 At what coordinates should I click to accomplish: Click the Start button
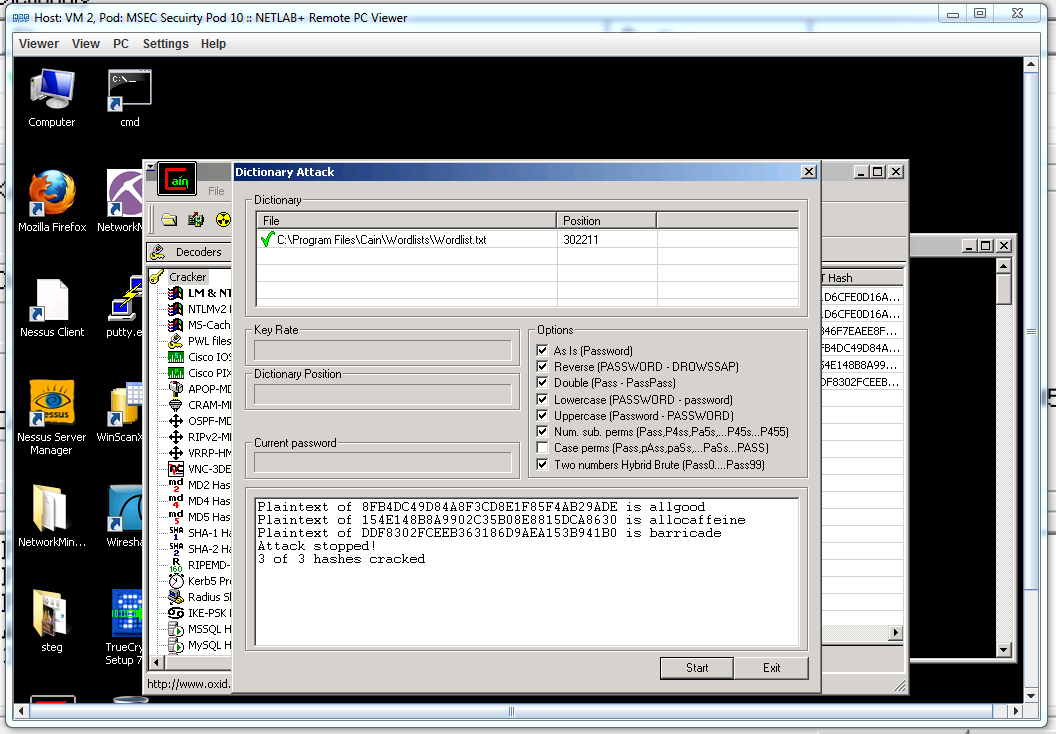pyautogui.click(x=696, y=667)
